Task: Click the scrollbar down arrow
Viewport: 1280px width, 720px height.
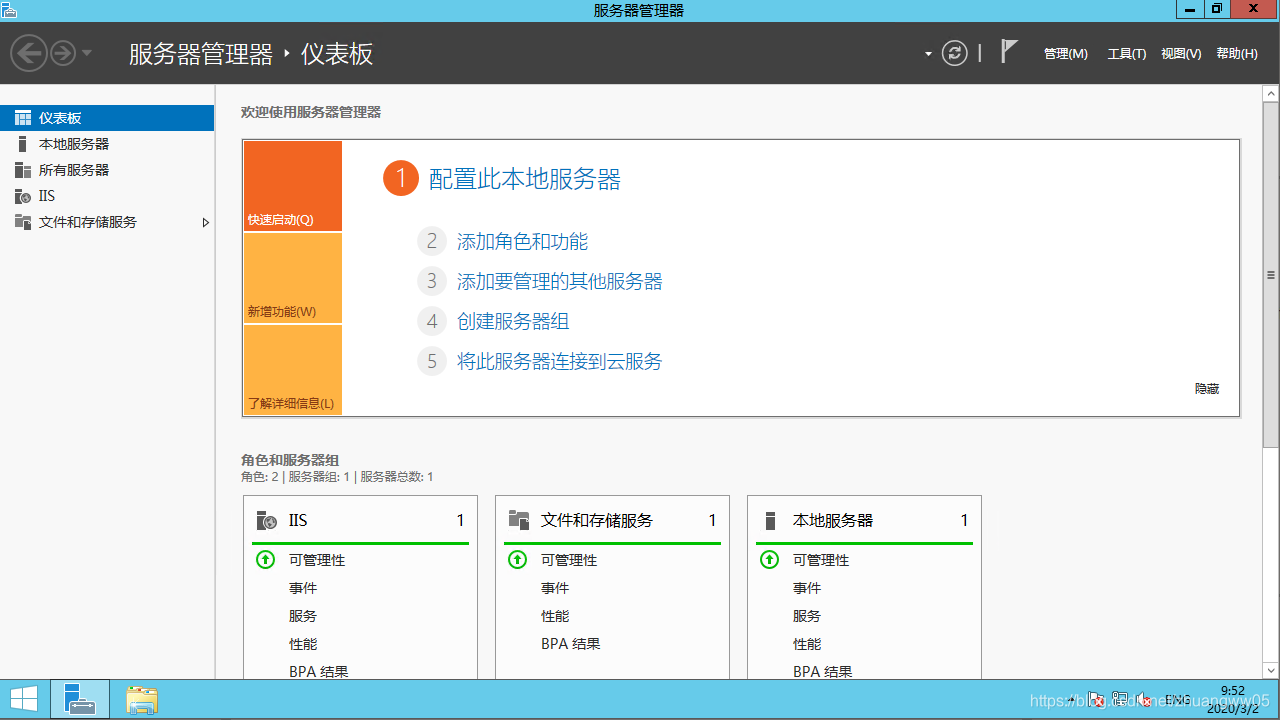Action: 1271,670
